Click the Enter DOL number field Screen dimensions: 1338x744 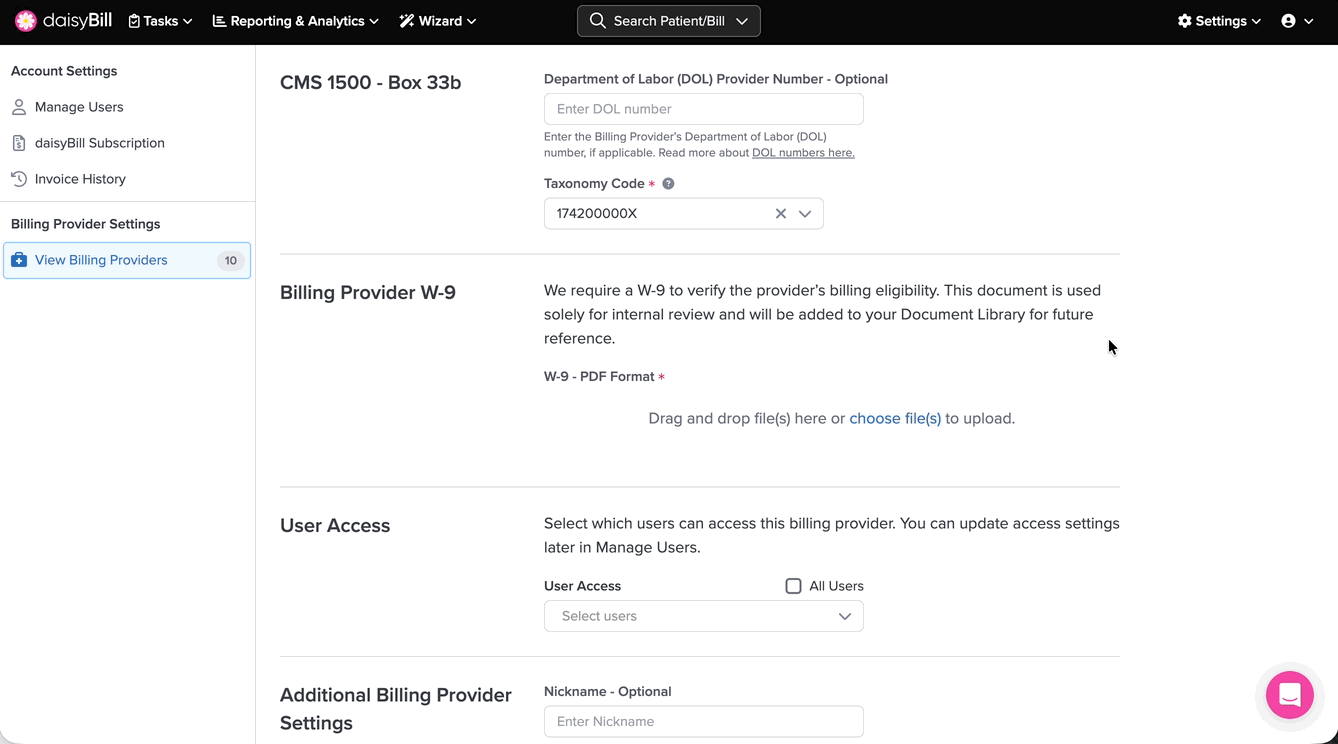[x=703, y=109]
